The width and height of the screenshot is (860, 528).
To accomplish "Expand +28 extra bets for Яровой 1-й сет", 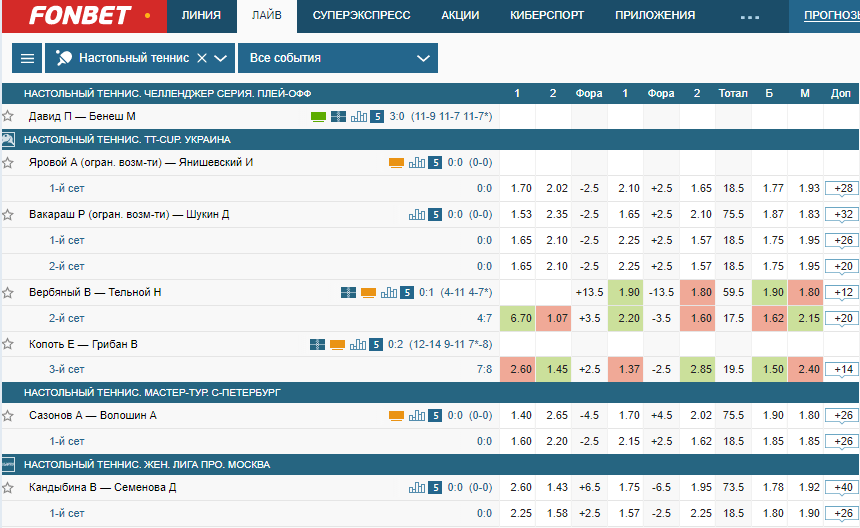I will 843,189.
